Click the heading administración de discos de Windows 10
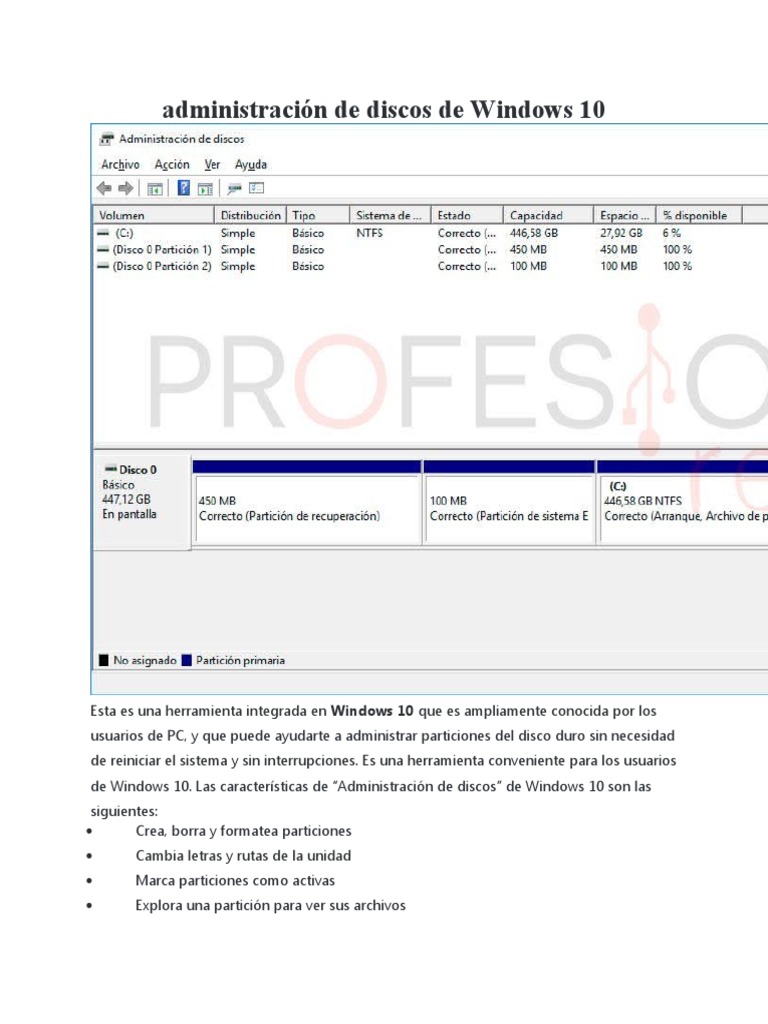 (x=383, y=109)
